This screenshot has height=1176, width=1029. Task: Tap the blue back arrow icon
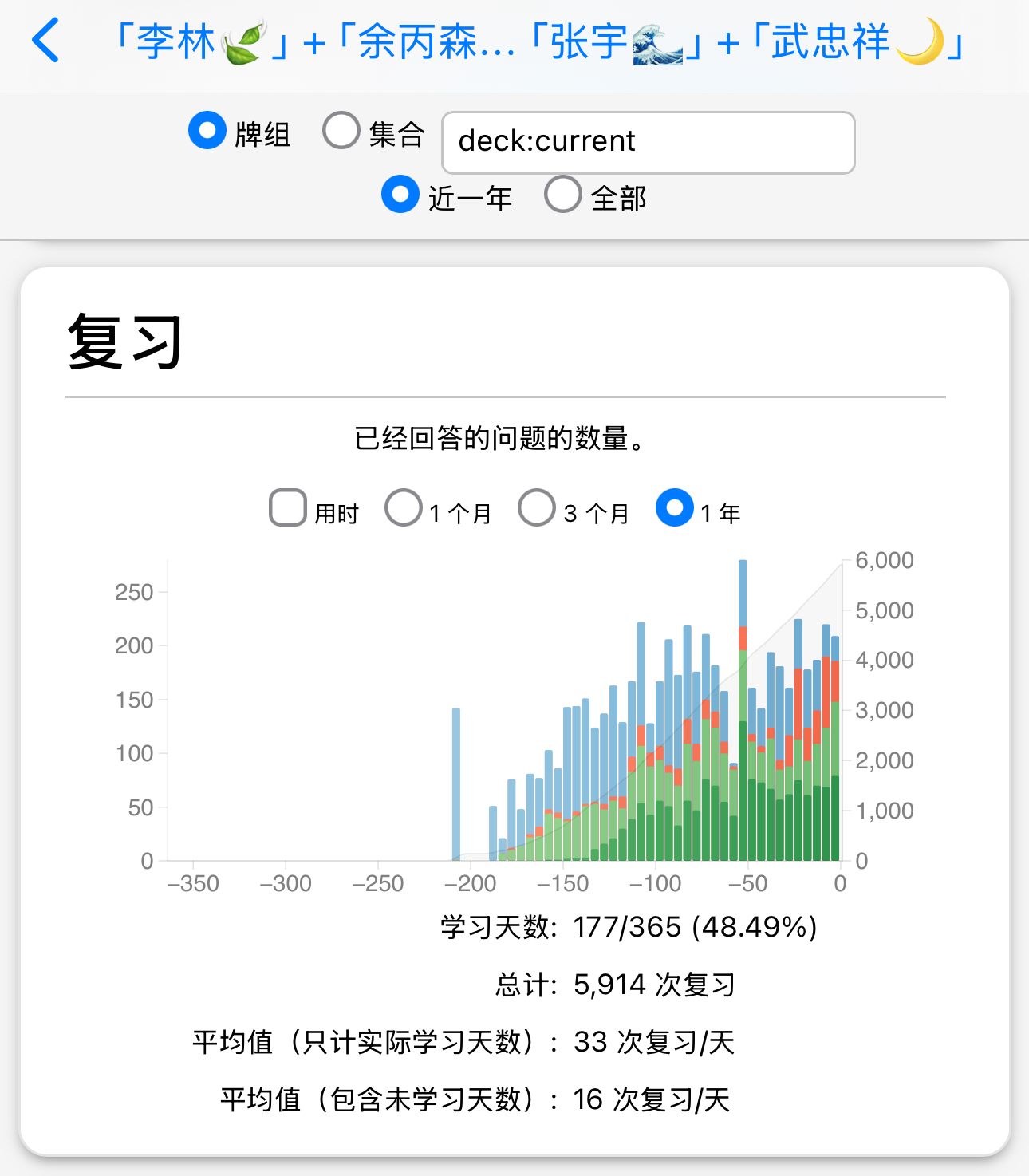pos(46,41)
